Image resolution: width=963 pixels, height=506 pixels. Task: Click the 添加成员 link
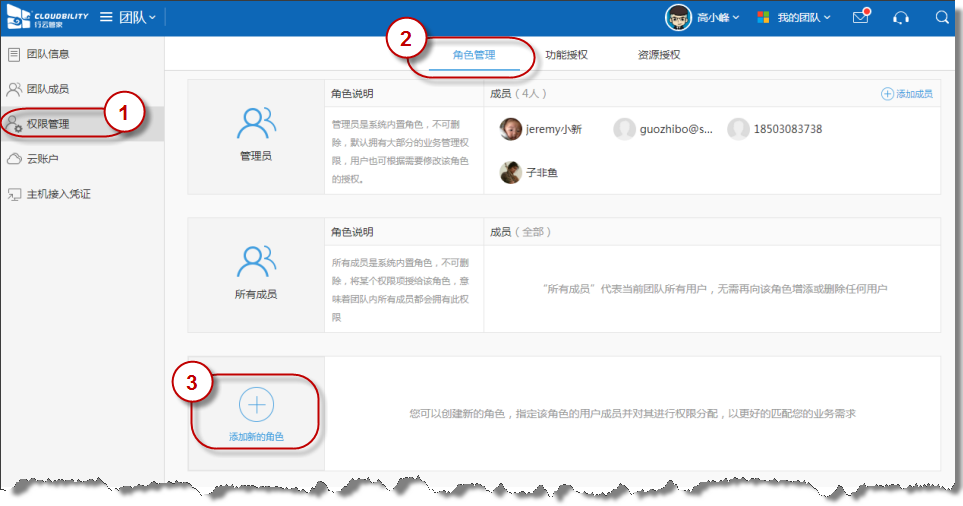(x=907, y=93)
